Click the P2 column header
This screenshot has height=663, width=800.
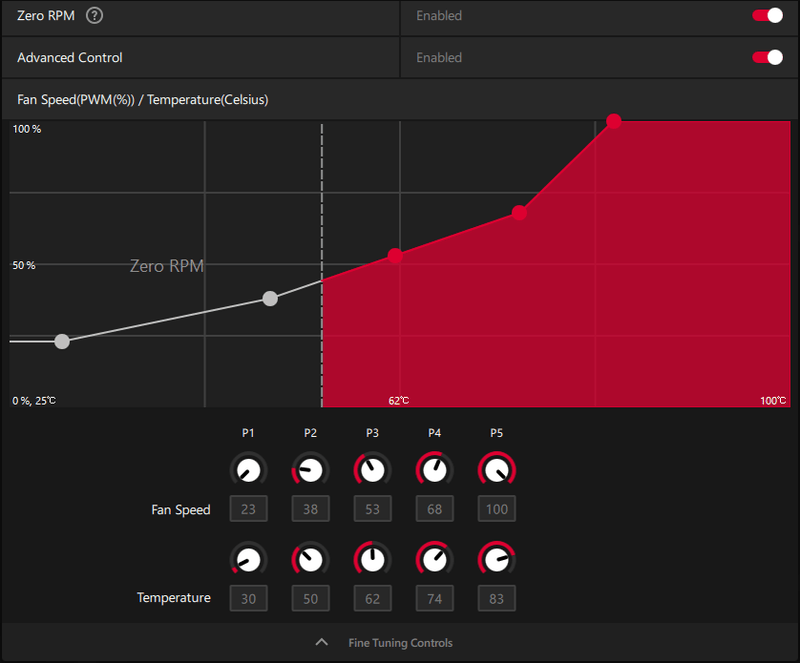(310, 433)
